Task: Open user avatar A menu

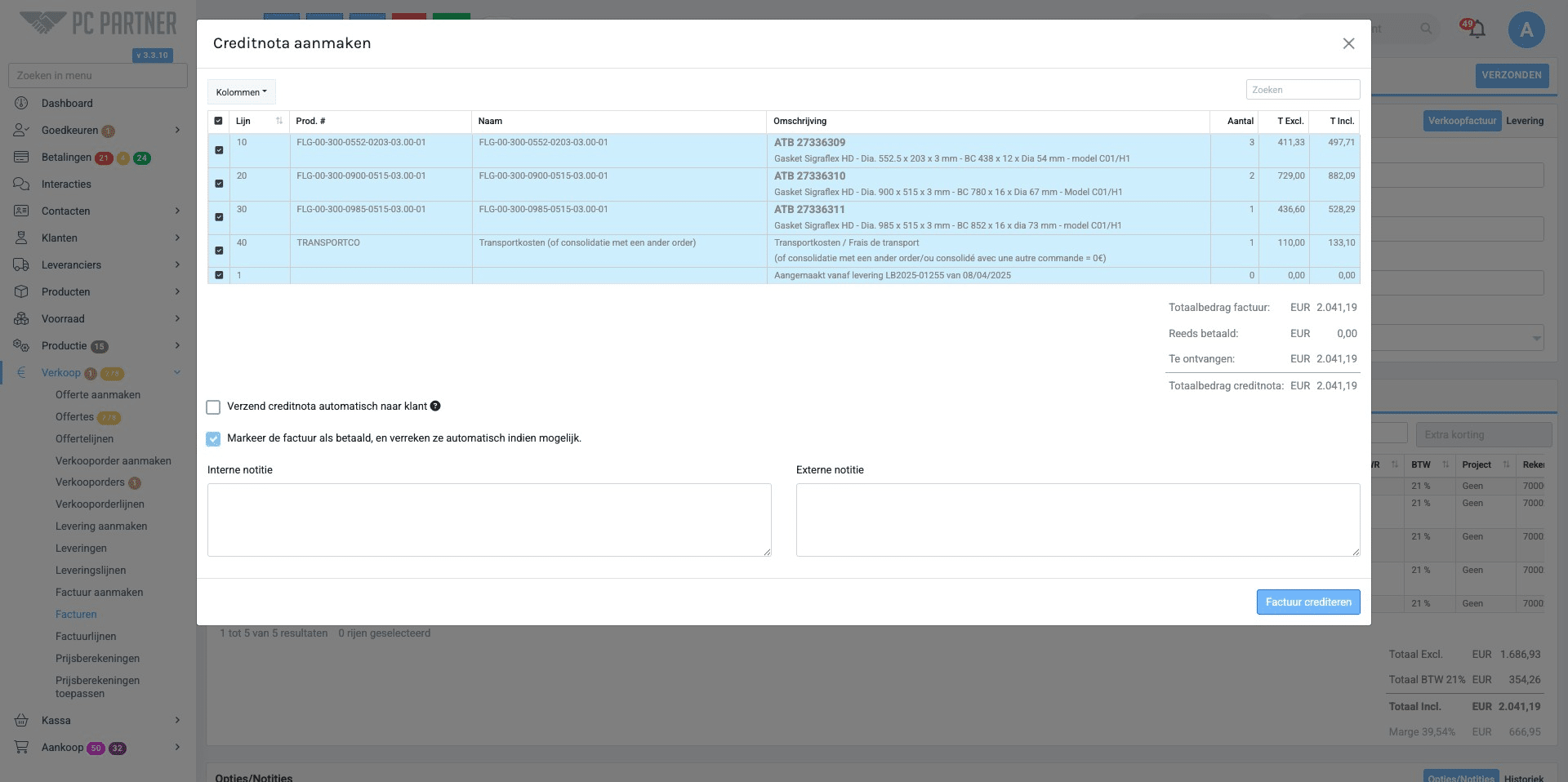Action: [x=1526, y=30]
